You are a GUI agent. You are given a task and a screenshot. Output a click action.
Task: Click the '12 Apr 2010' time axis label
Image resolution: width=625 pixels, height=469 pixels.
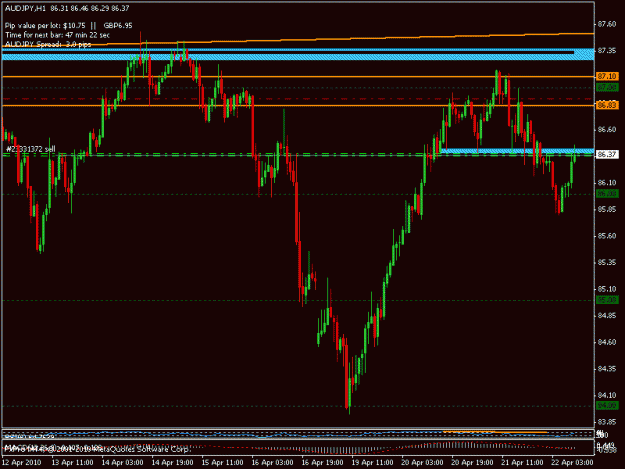pyautogui.click(x=21, y=462)
